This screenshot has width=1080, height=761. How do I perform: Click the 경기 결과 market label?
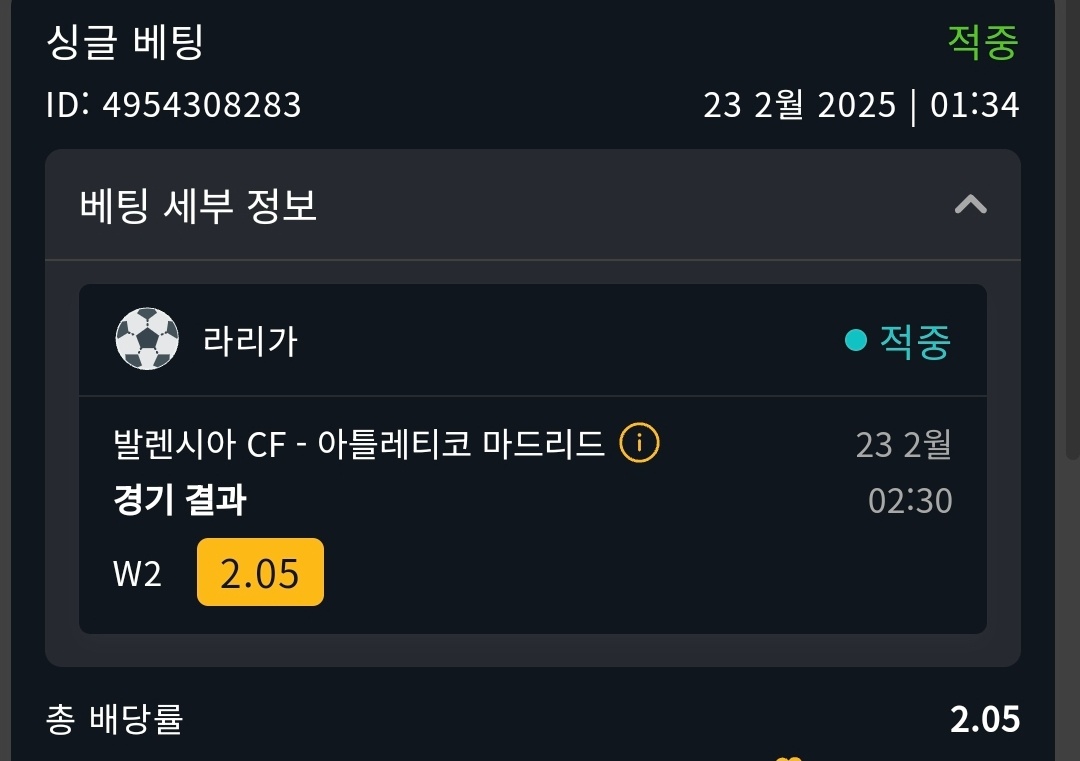point(180,500)
